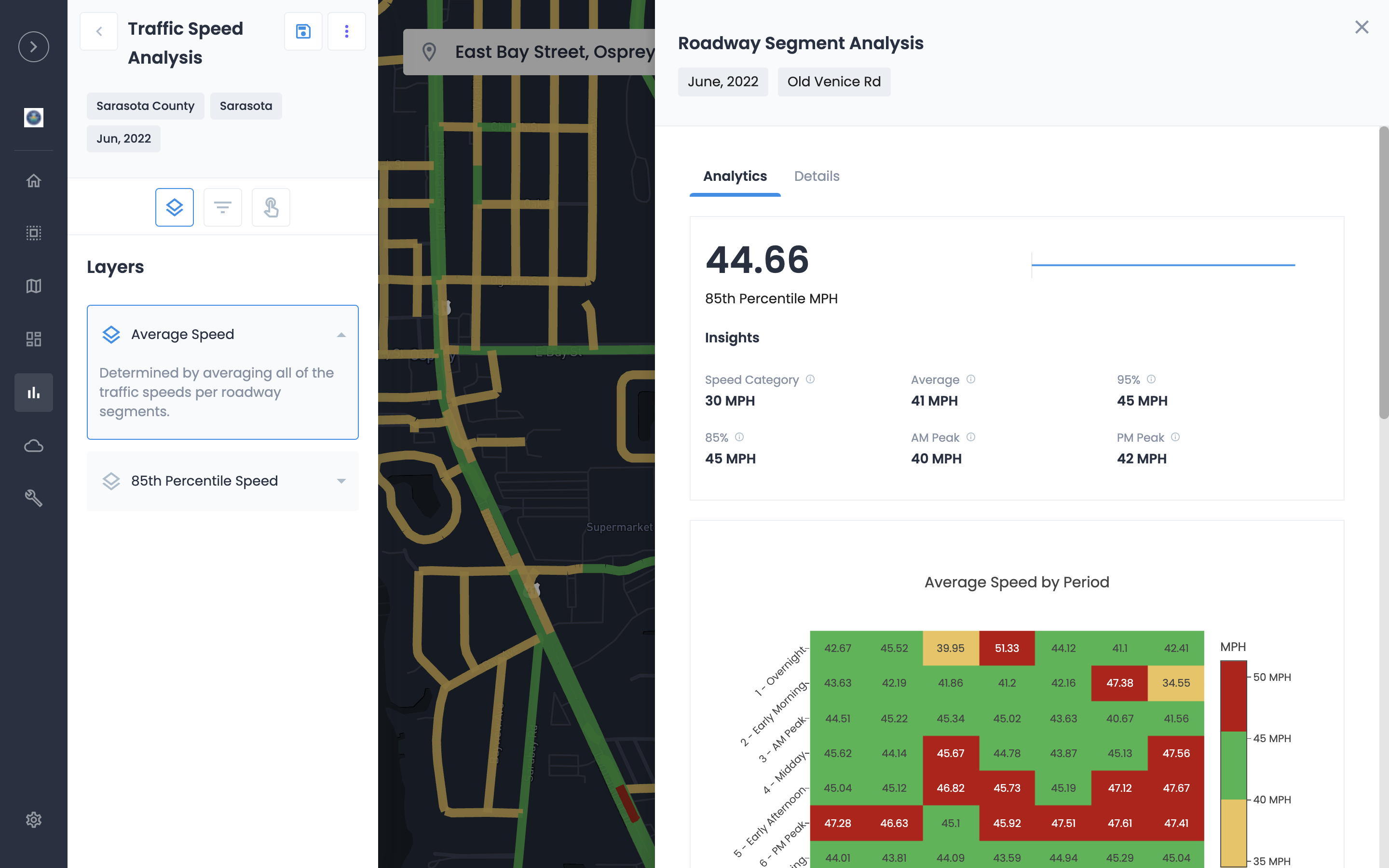Screen dimensions: 1389x868
Task: Select the layers tool button
Action: click(x=175, y=207)
